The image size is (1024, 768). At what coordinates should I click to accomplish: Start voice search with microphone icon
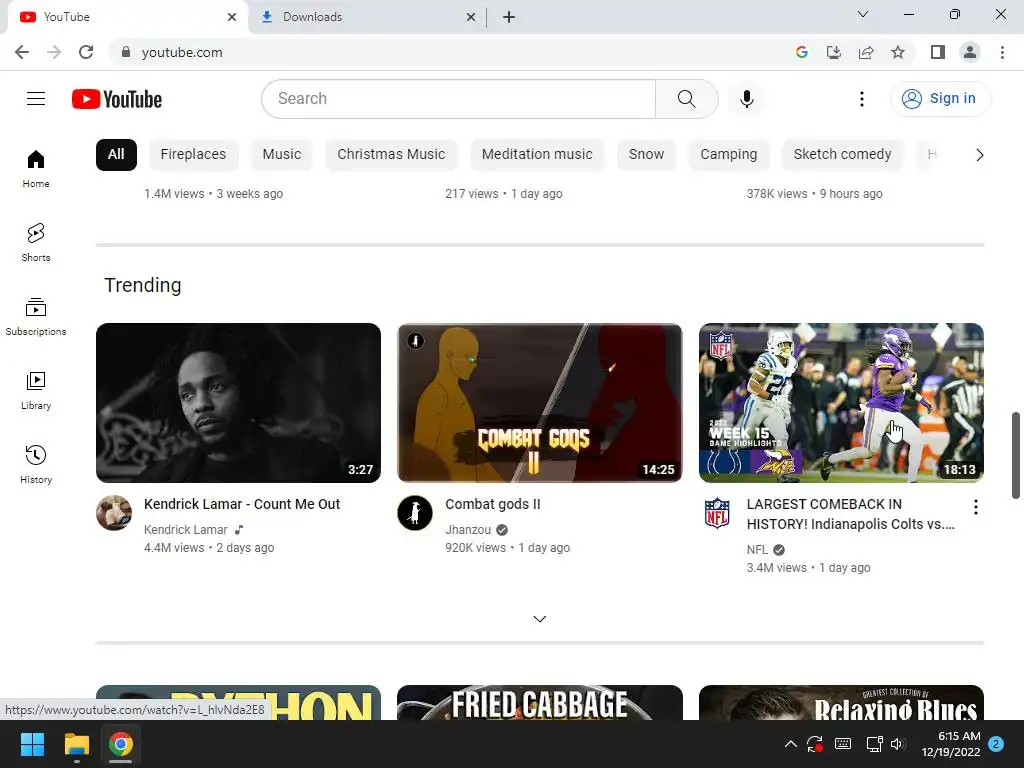coord(746,99)
